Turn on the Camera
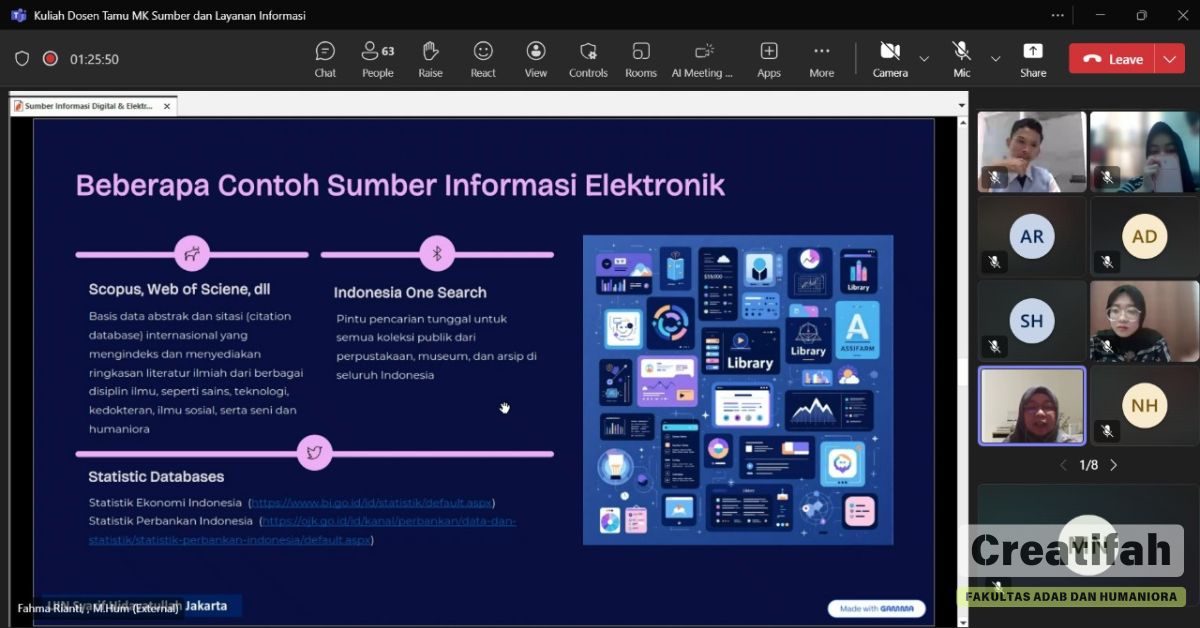 click(x=889, y=59)
